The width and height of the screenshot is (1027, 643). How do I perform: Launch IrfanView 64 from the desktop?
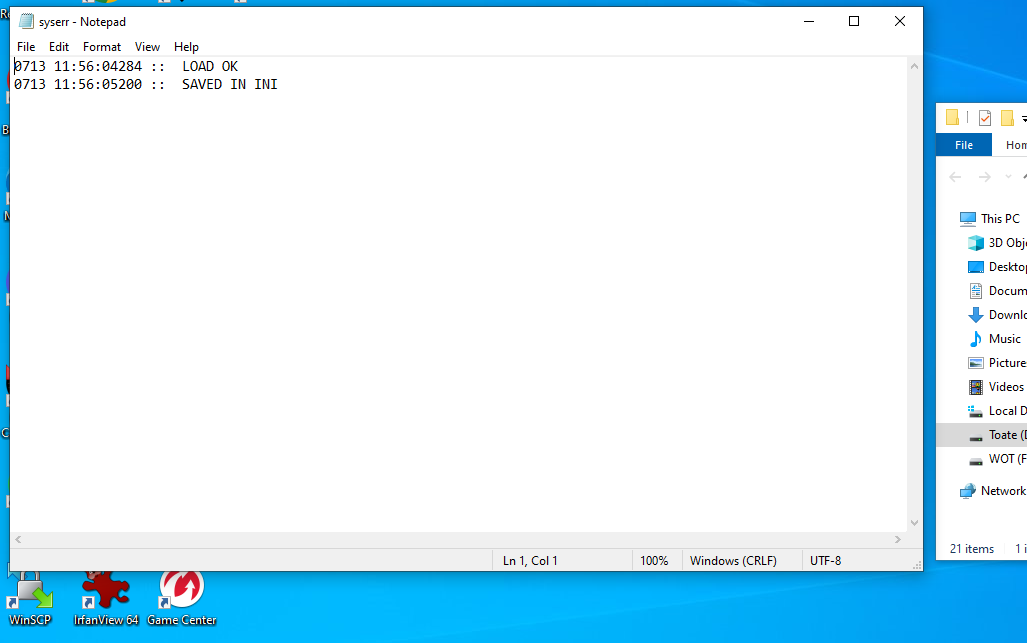[x=105, y=597]
